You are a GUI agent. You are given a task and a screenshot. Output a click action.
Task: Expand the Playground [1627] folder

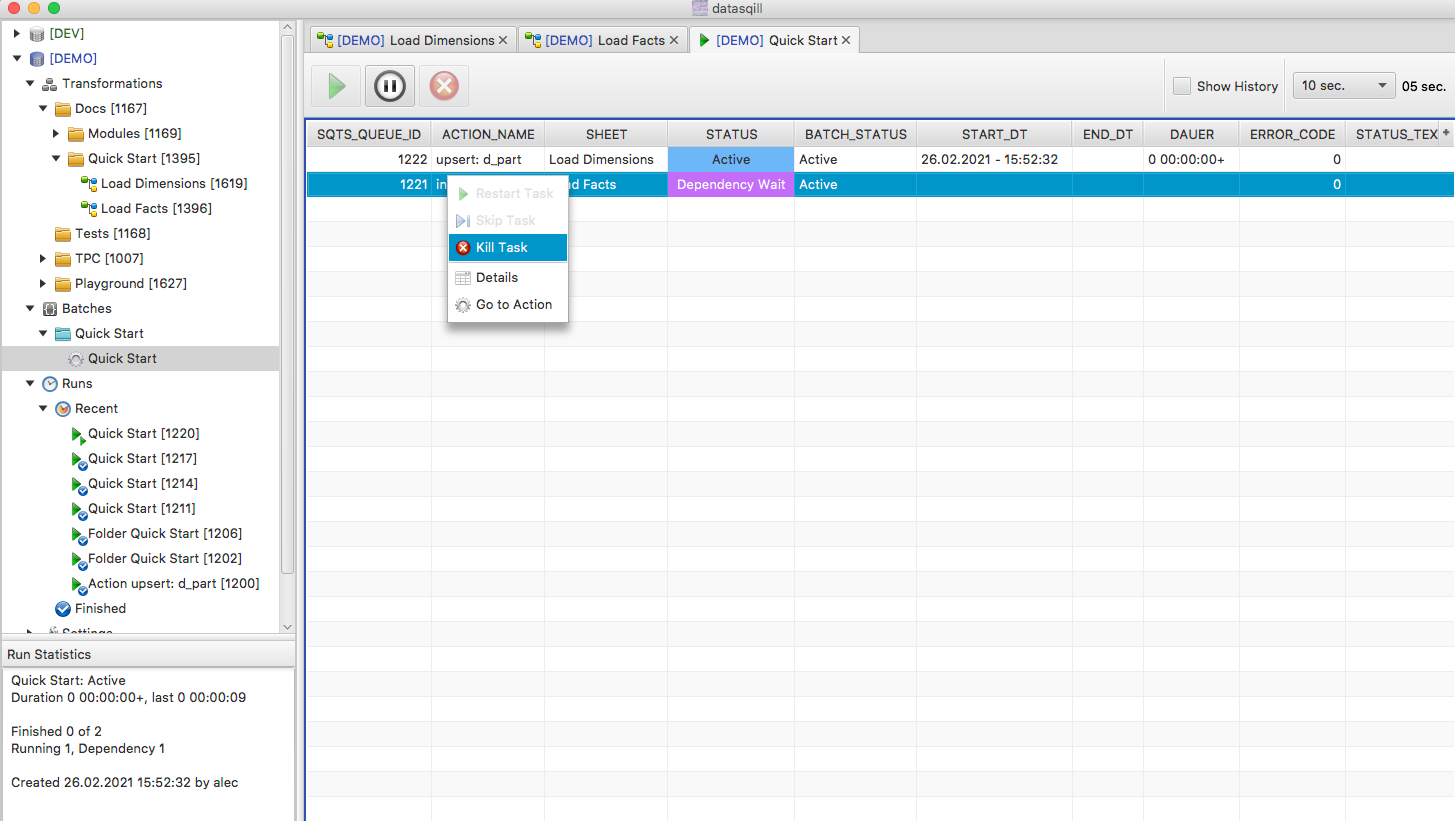(43, 284)
